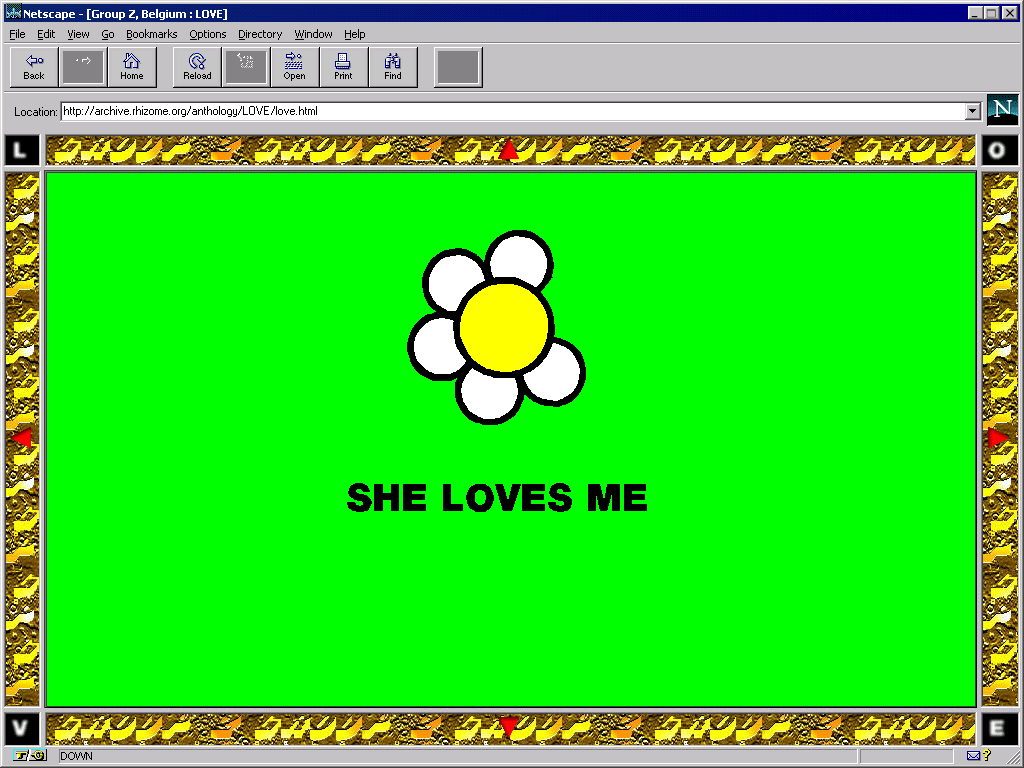
Task: Click the red left arrow on left border
Action: [x=22, y=438]
